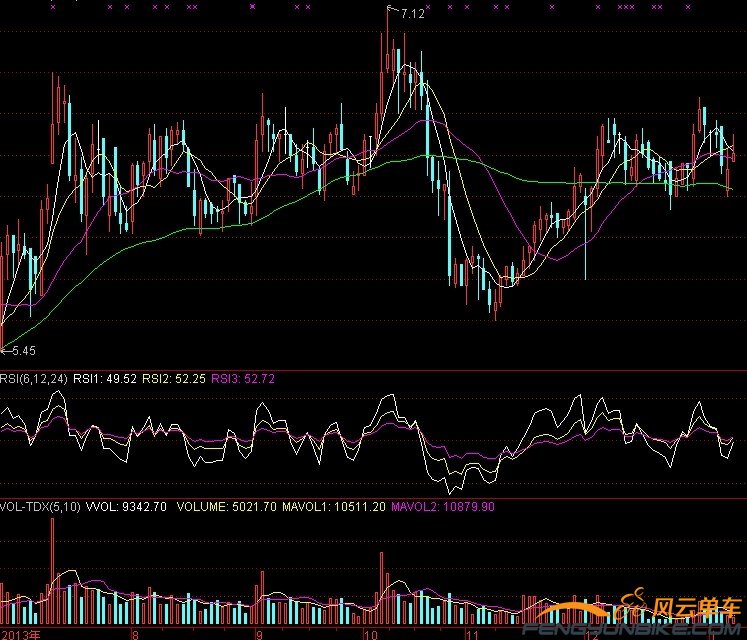Jump to month 8 on time axis
747x640 pixels.
[134, 634]
